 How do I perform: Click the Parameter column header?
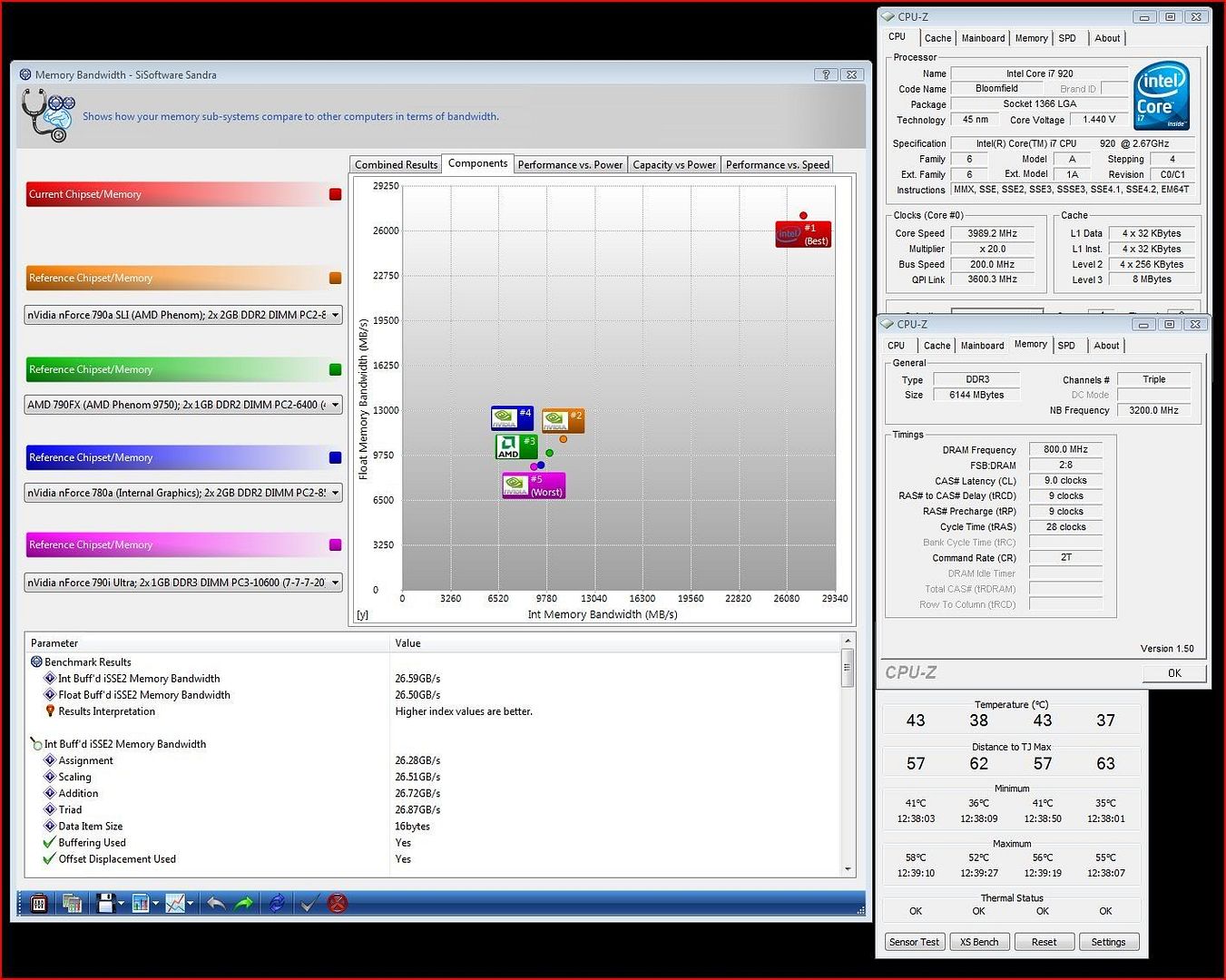tap(208, 642)
